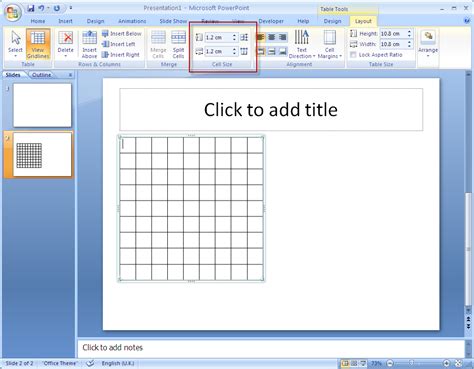The image size is (474, 369).
Task: Open the Help ribbon tab
Action: point(303,21)
